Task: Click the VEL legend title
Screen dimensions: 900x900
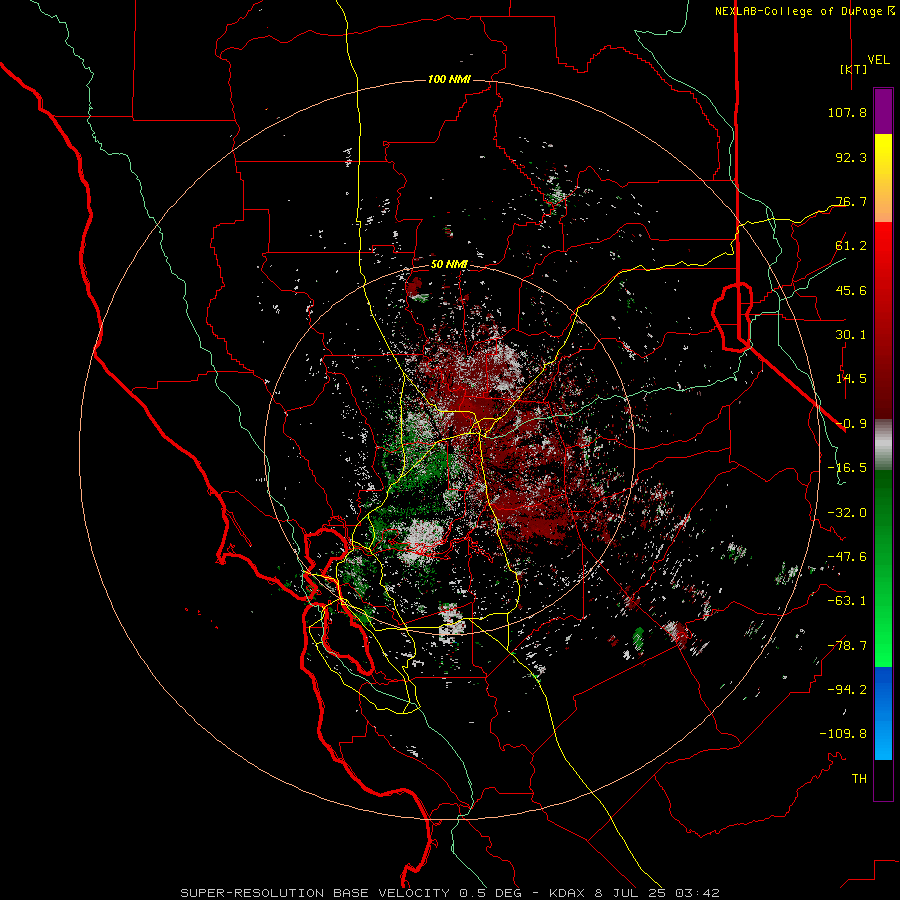Action: (x=878, y=60)
